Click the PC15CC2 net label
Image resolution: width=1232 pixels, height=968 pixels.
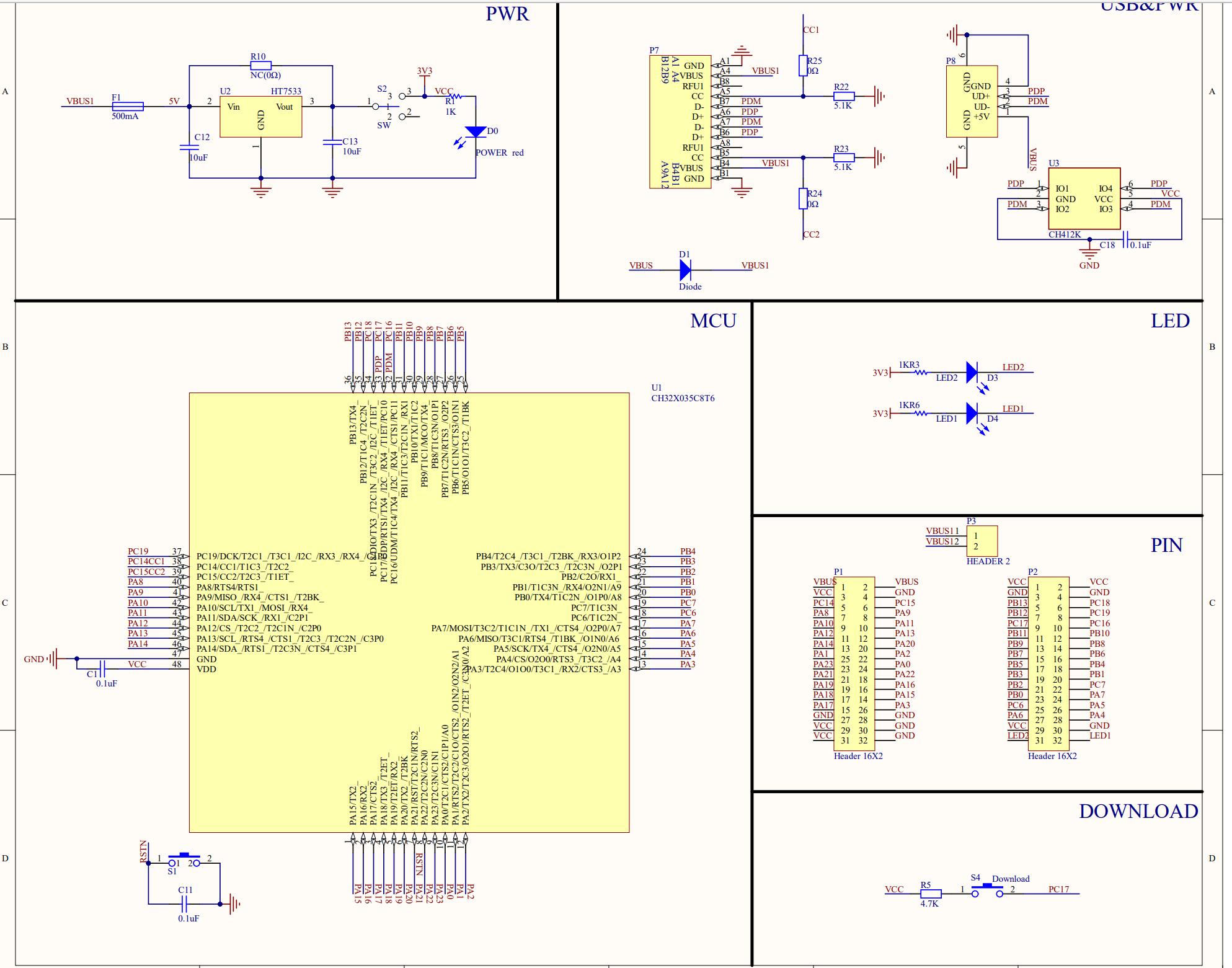146,572
